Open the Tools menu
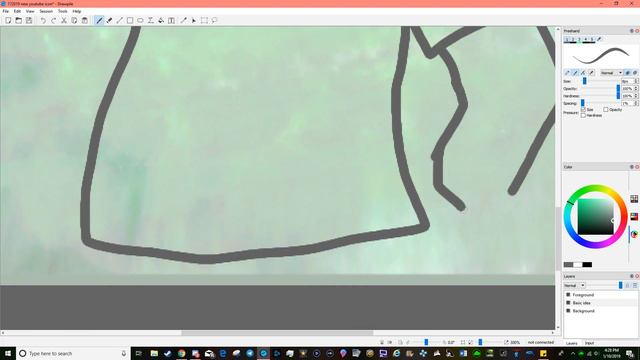The image size is (640, 360). [62, 11]
